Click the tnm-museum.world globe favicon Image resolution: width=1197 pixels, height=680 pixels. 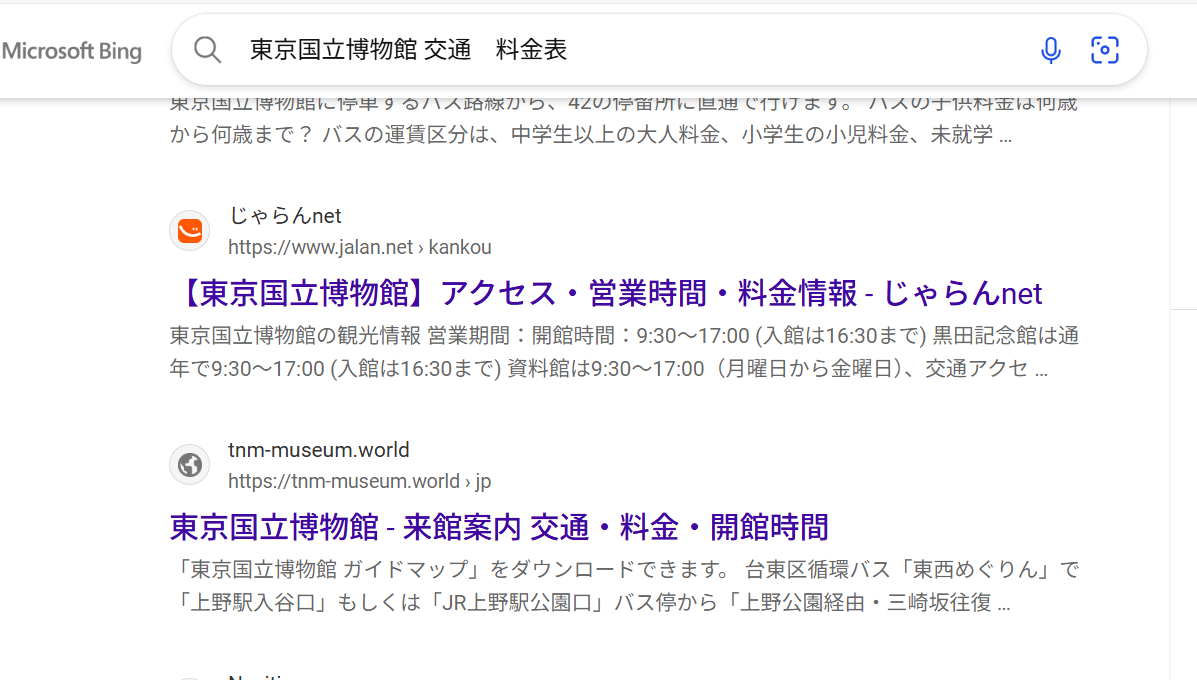[190, 465]
